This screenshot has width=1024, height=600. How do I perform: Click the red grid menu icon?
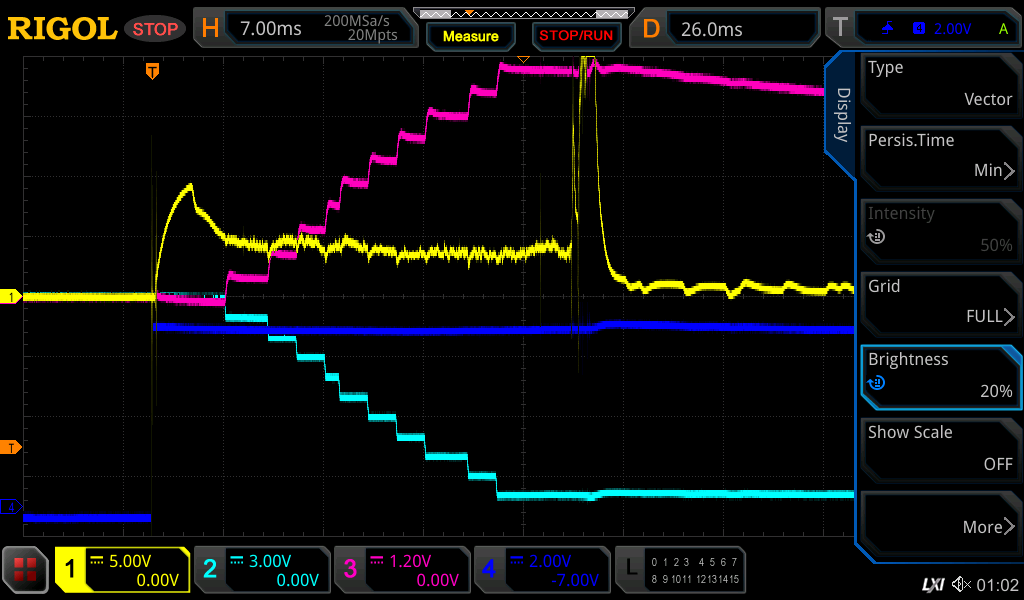[x=26, y=570]
